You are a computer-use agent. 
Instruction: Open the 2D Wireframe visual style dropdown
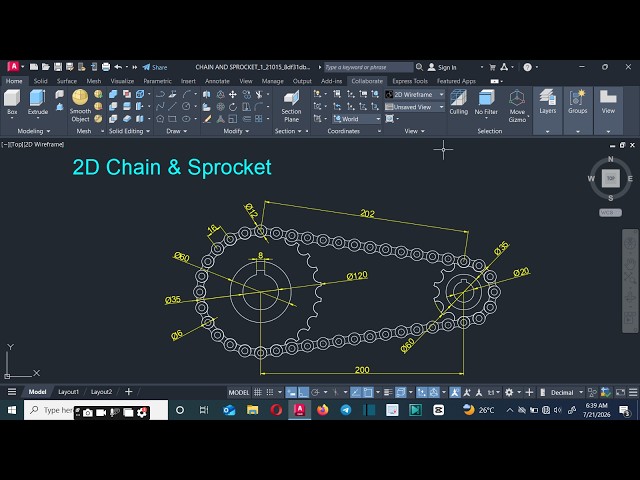point(415,94)
